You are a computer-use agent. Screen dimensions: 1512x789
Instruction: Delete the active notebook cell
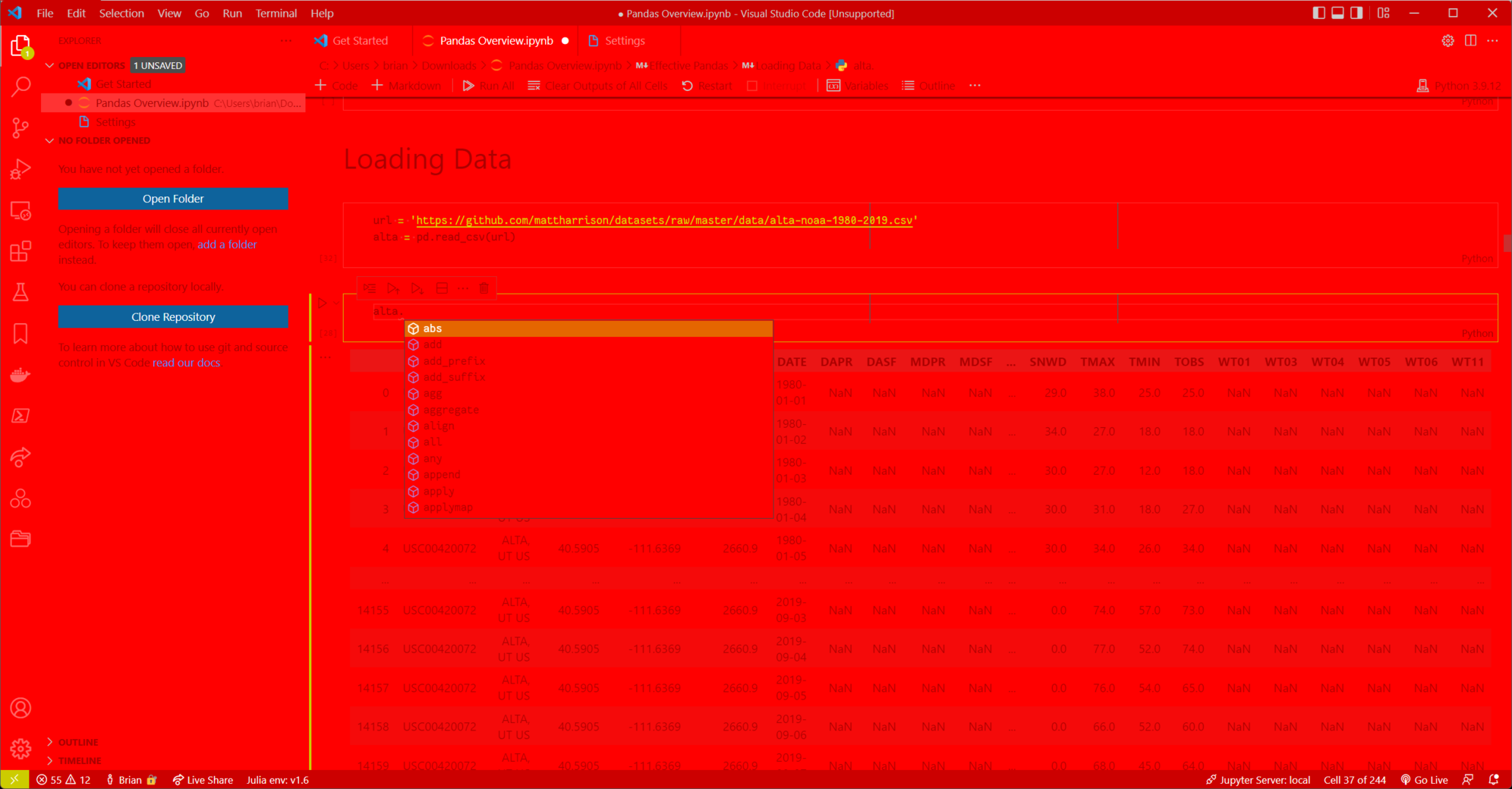(x=484, y=288)
